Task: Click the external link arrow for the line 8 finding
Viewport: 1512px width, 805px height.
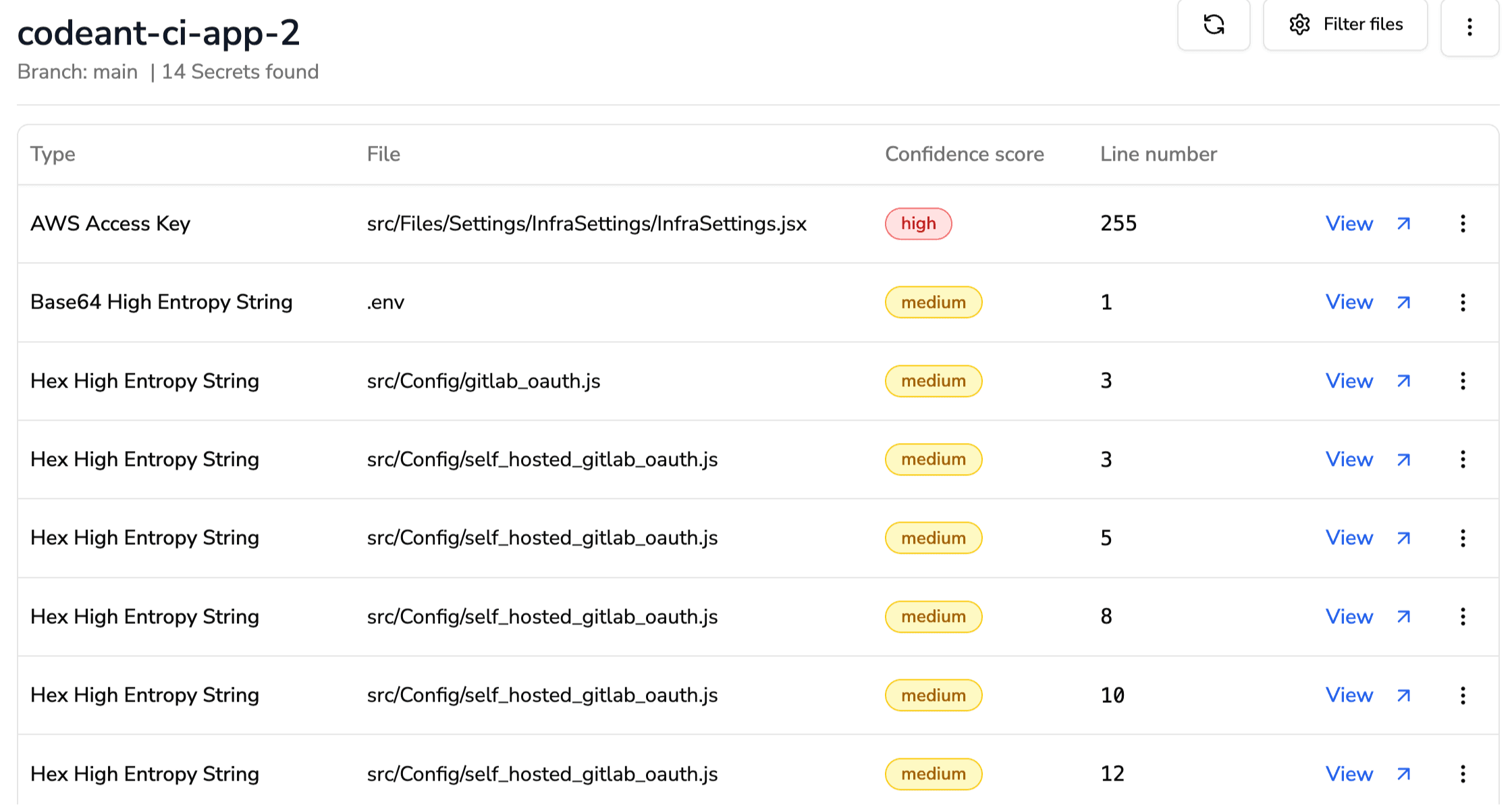Action: (1403, 617)
